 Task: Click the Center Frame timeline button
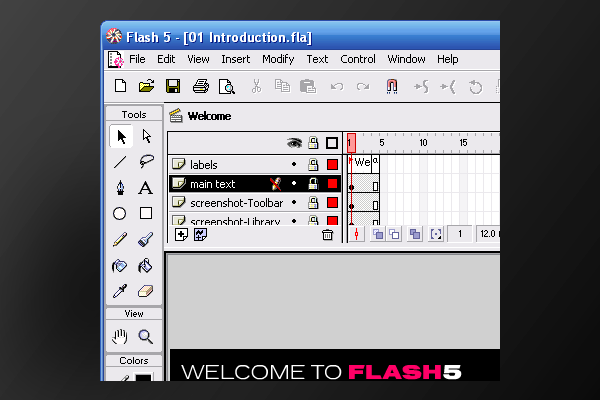pos(356,234)
